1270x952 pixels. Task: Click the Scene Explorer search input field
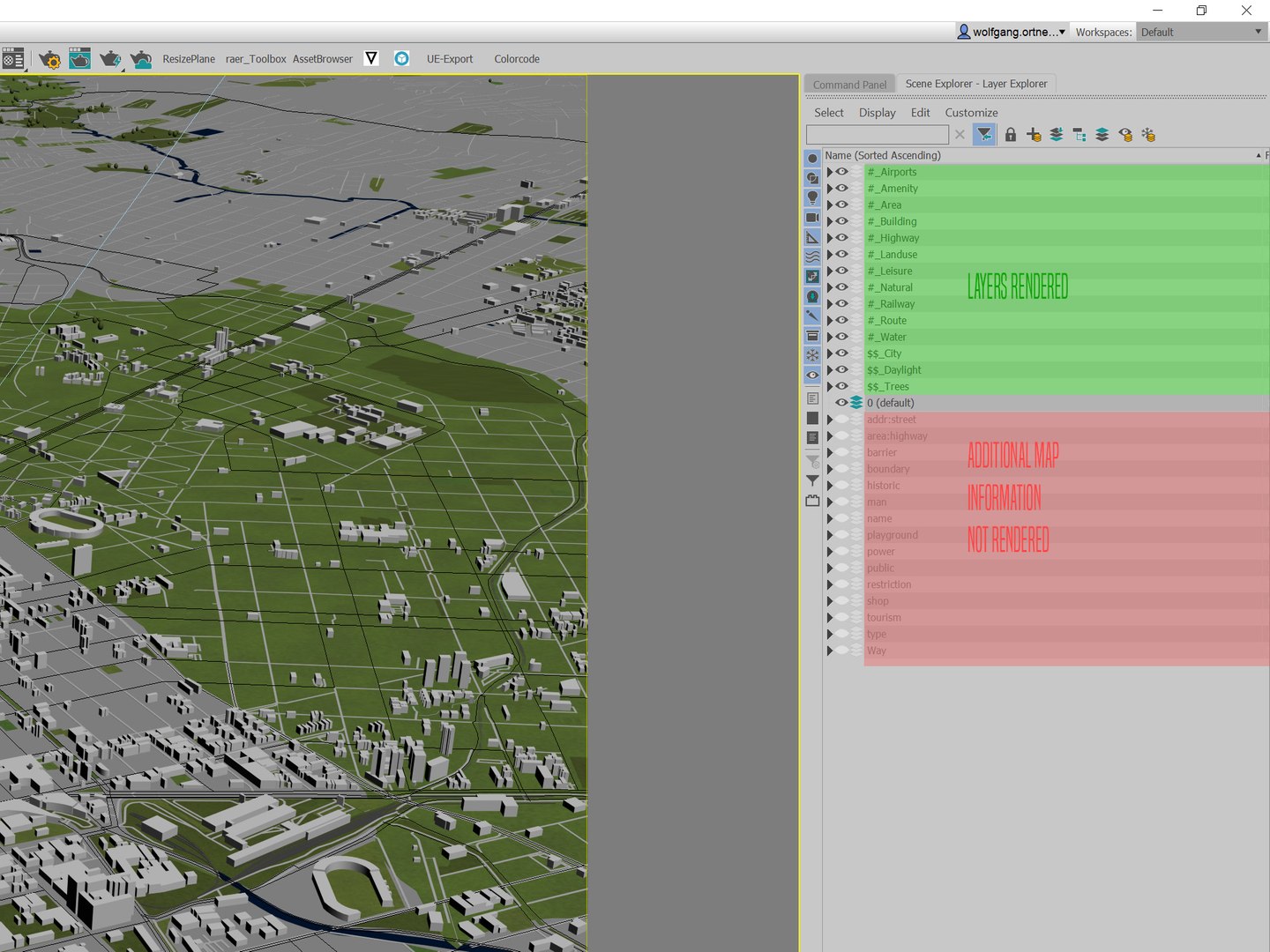[878, 134]
